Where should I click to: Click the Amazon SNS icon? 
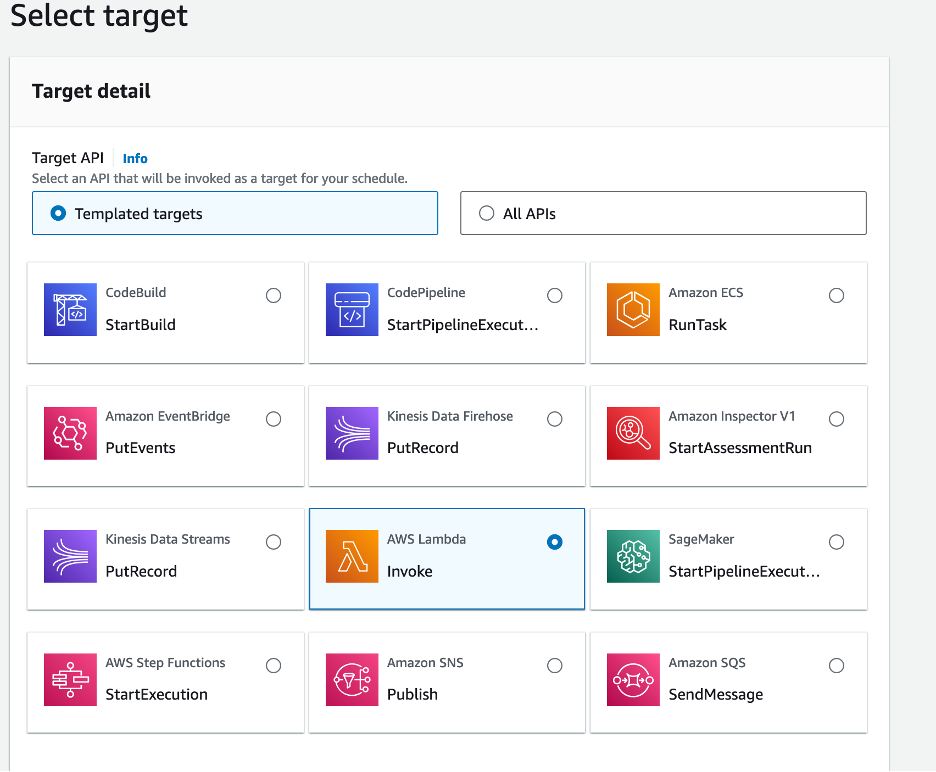[352, 679]
